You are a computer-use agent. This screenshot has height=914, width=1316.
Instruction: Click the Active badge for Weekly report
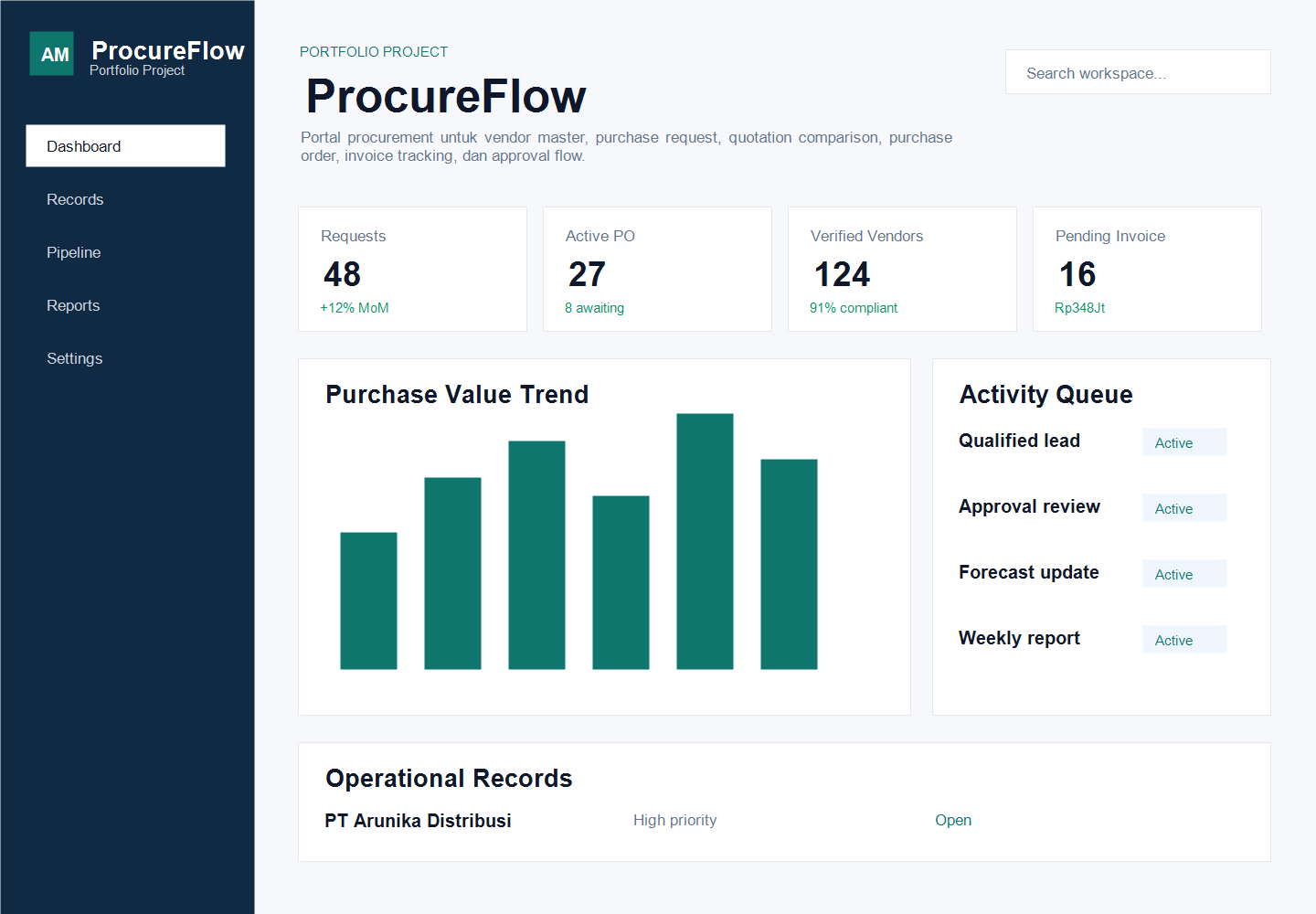tap(1184, 640)
